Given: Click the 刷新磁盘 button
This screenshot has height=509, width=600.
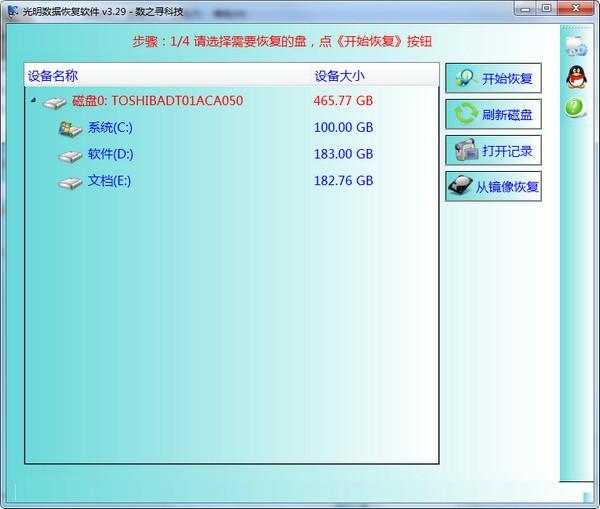Looking at the screenshot, I should 493,114.
